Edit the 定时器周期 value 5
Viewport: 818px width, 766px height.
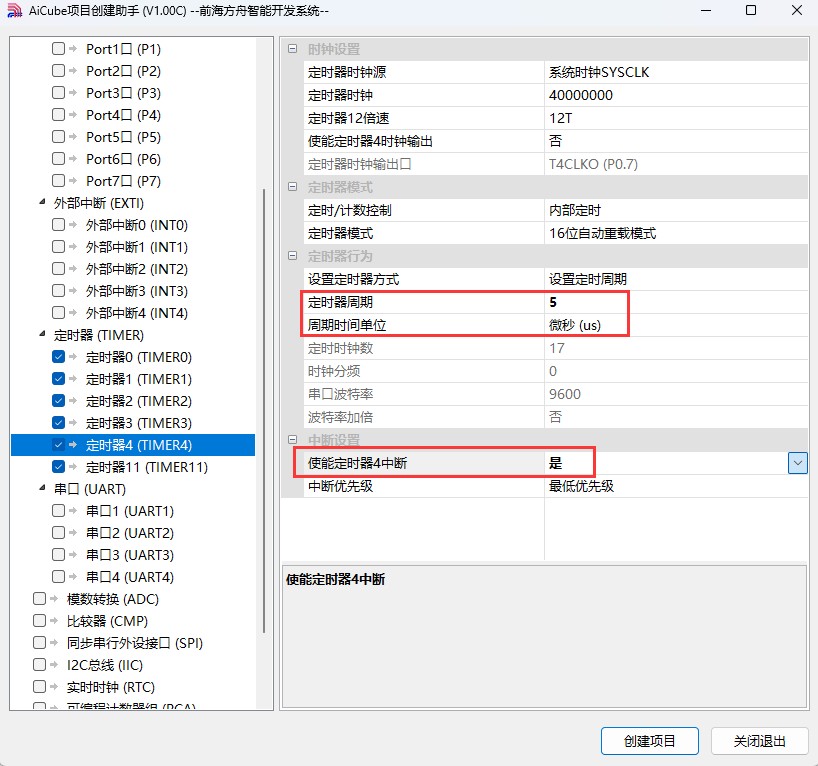coord(676,302)
